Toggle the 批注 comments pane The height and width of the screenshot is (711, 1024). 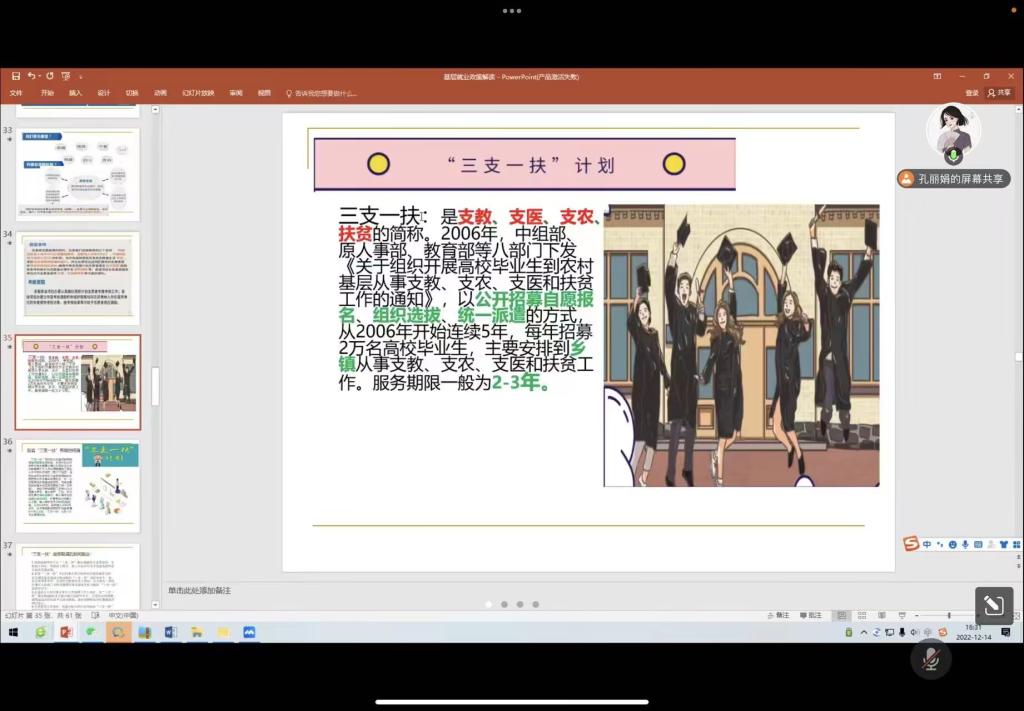click(x=810, y=615)
